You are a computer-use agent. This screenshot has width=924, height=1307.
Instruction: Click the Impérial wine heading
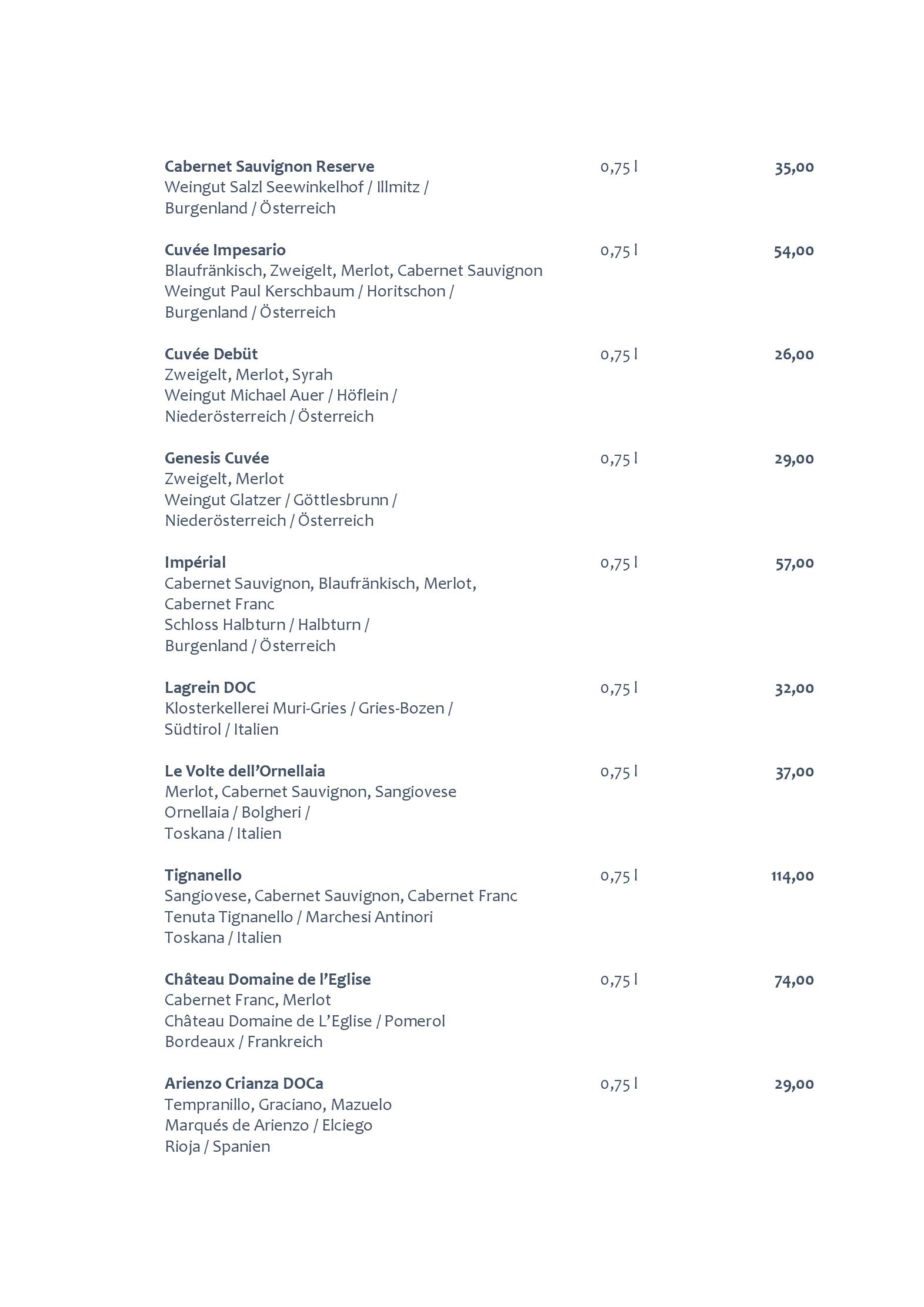coord(195,563)
